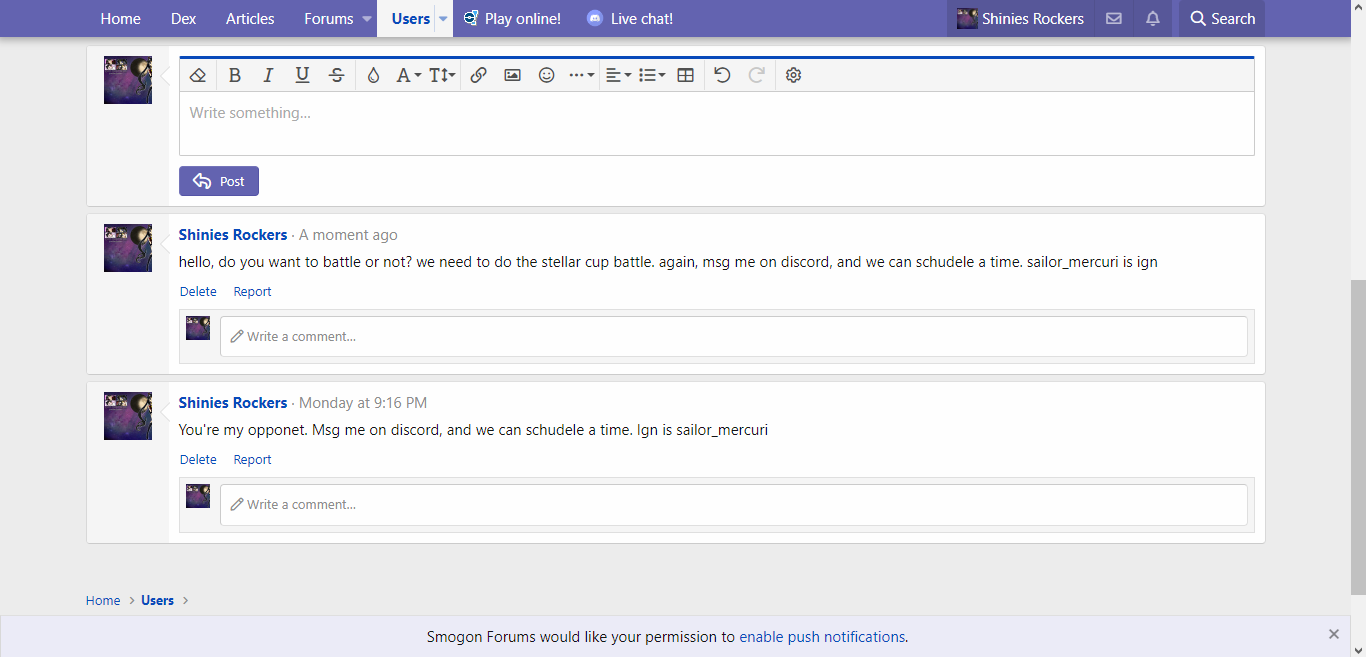Click the Home breadcrumb link
1366x657 pixels.
[103, 601]
